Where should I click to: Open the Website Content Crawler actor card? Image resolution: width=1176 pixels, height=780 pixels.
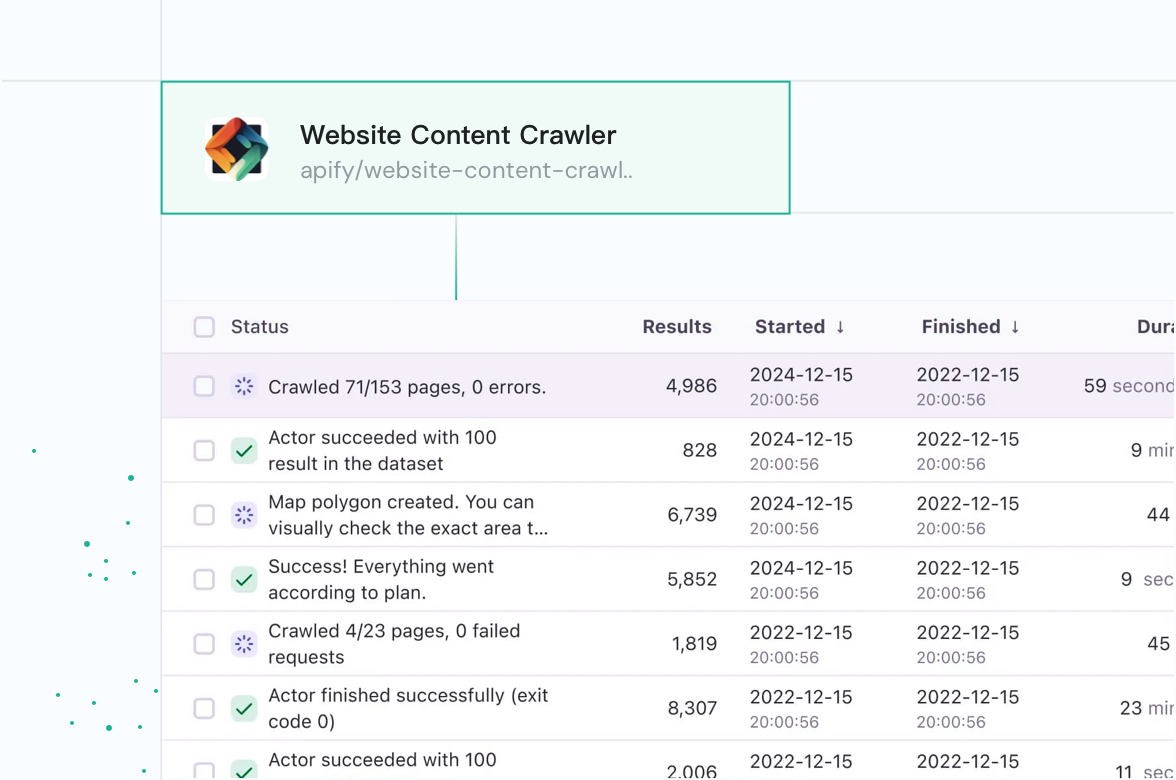pos(475,147)
